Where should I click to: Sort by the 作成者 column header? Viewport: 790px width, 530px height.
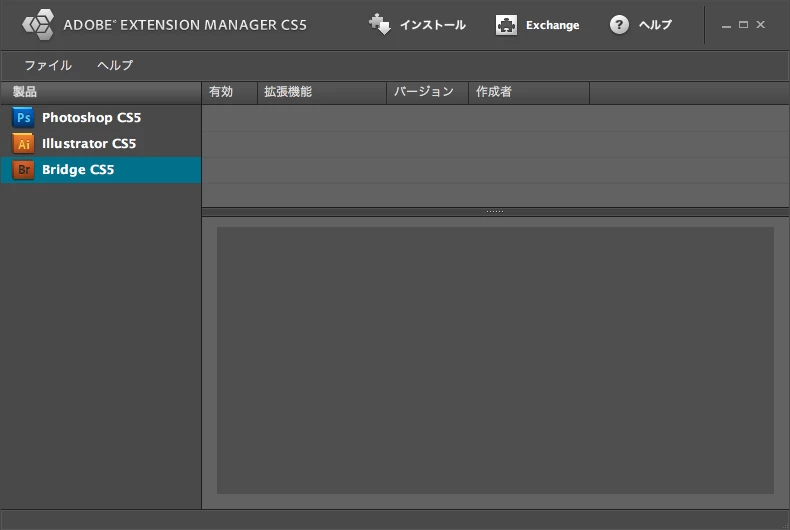[x=529, y=92]
